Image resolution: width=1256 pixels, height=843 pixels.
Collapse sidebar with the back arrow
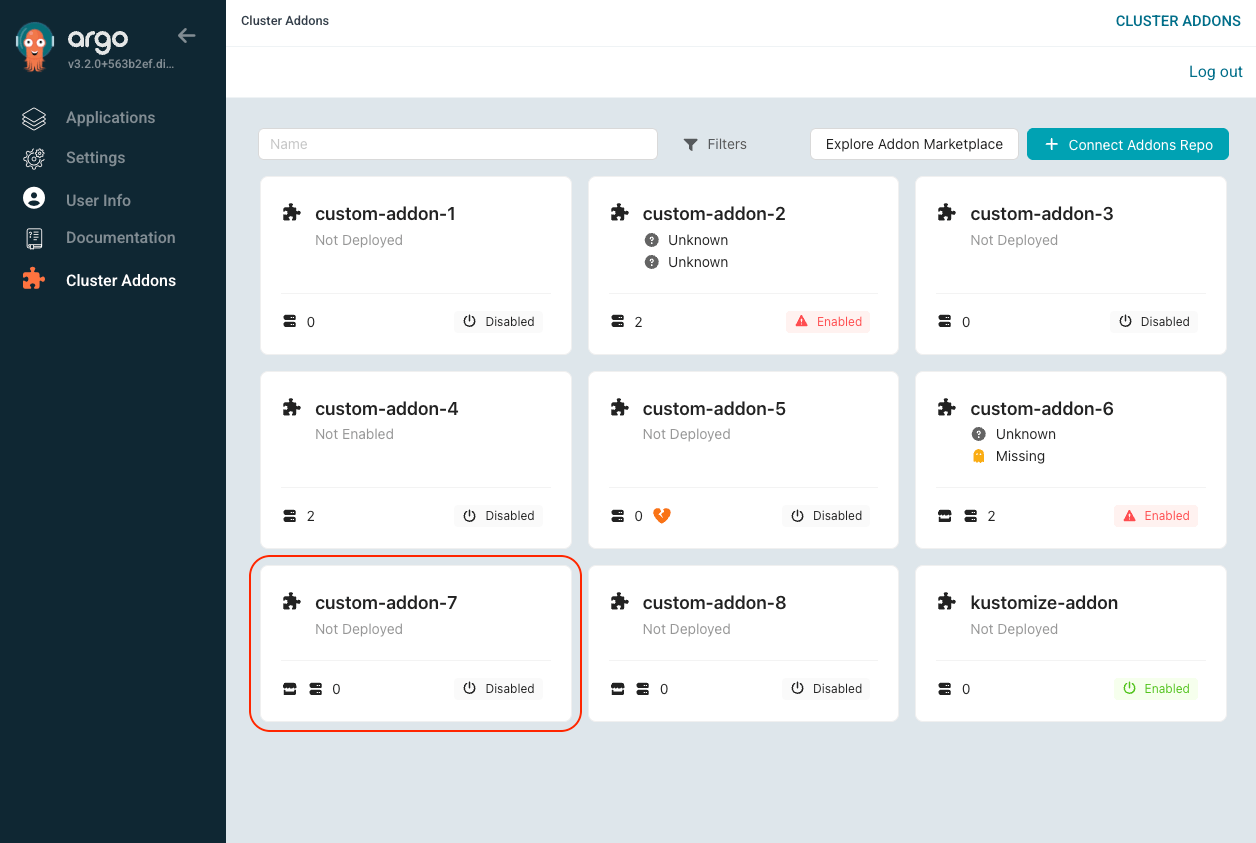coord(186,36)
